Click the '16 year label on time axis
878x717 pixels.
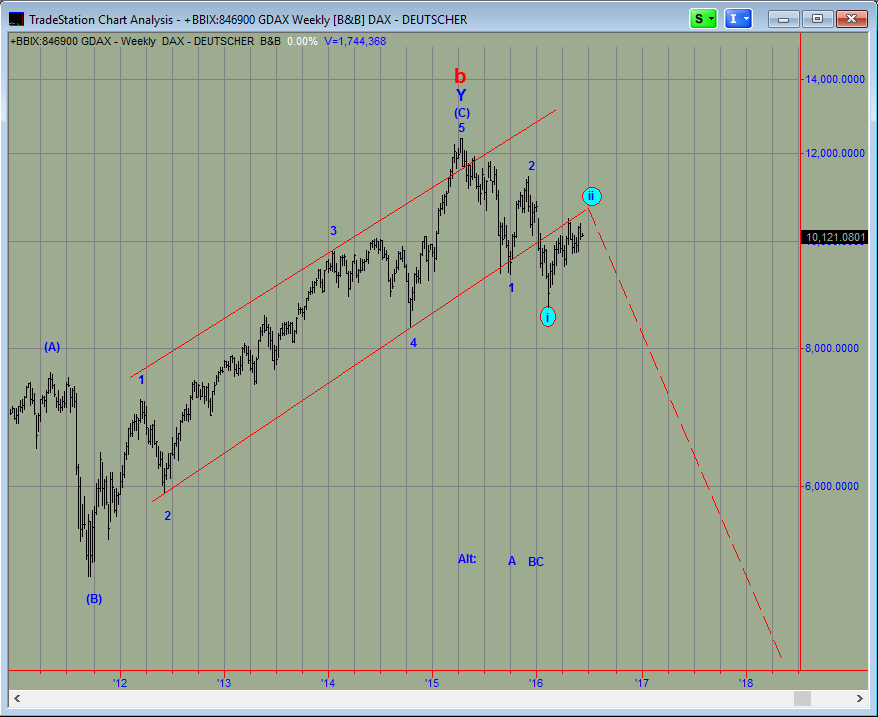536,683
